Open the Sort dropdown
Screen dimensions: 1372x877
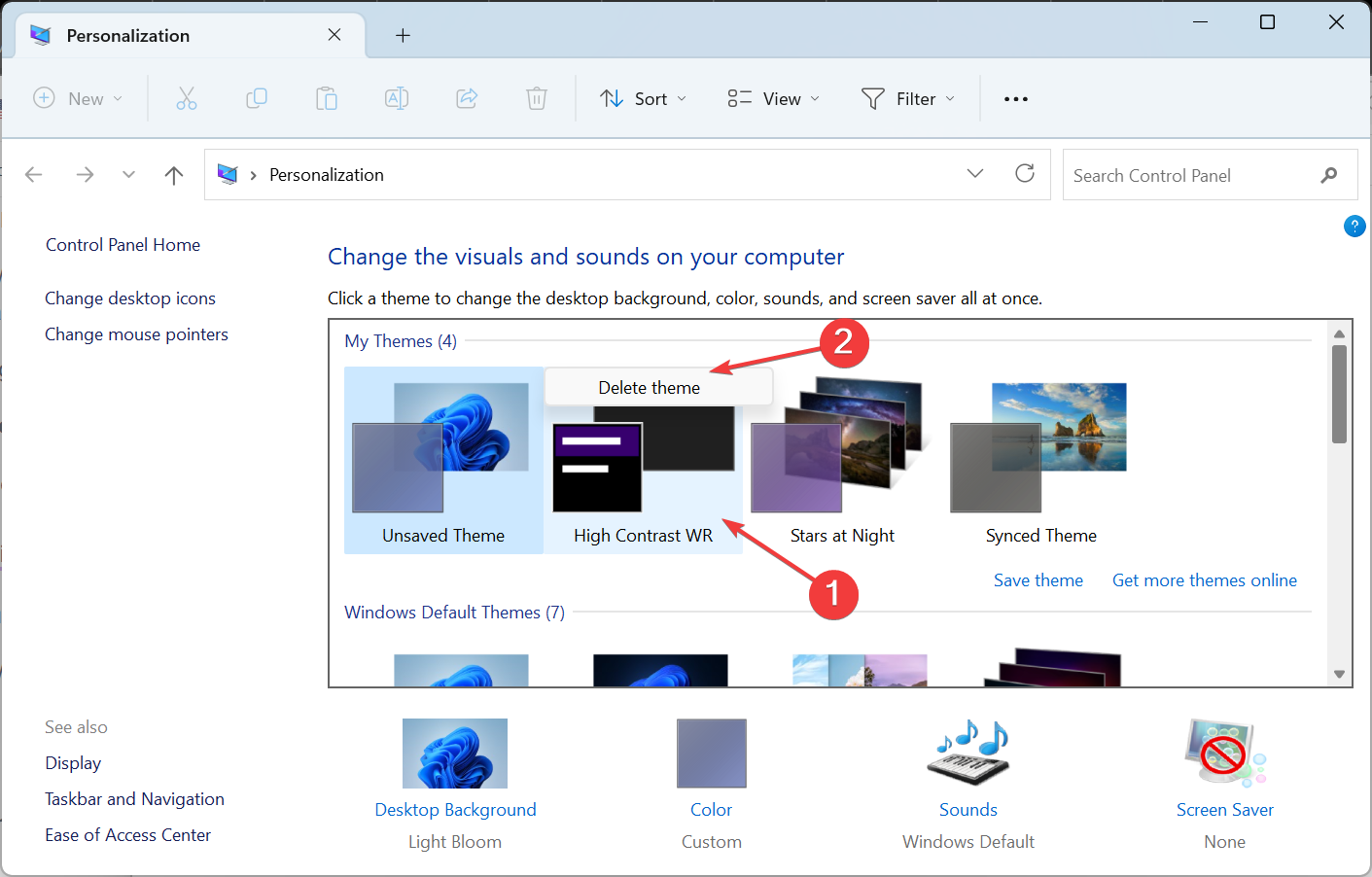tap(643, 98)
